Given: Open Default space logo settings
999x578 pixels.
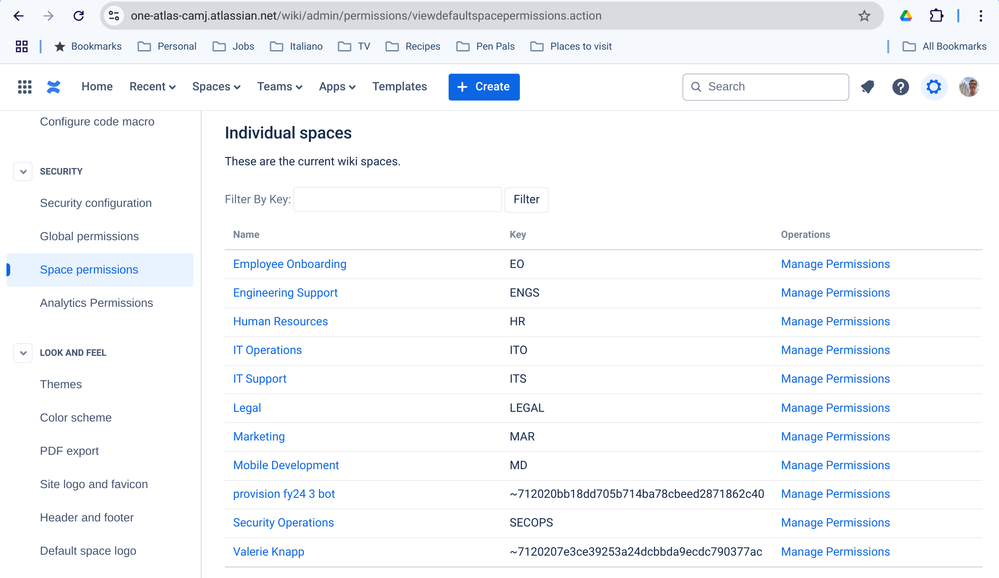Looking at the screenshot, I should 88,551.
